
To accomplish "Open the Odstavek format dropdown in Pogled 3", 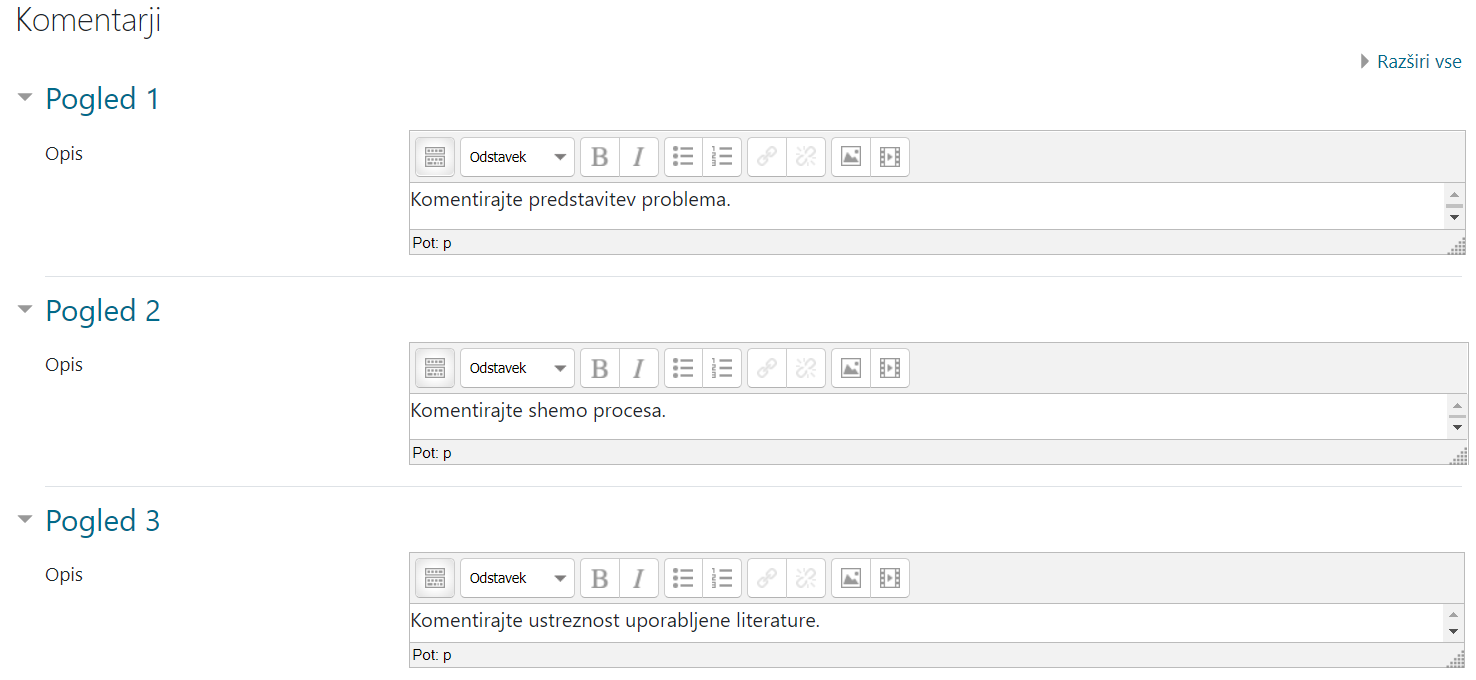I will coord(516,578).
